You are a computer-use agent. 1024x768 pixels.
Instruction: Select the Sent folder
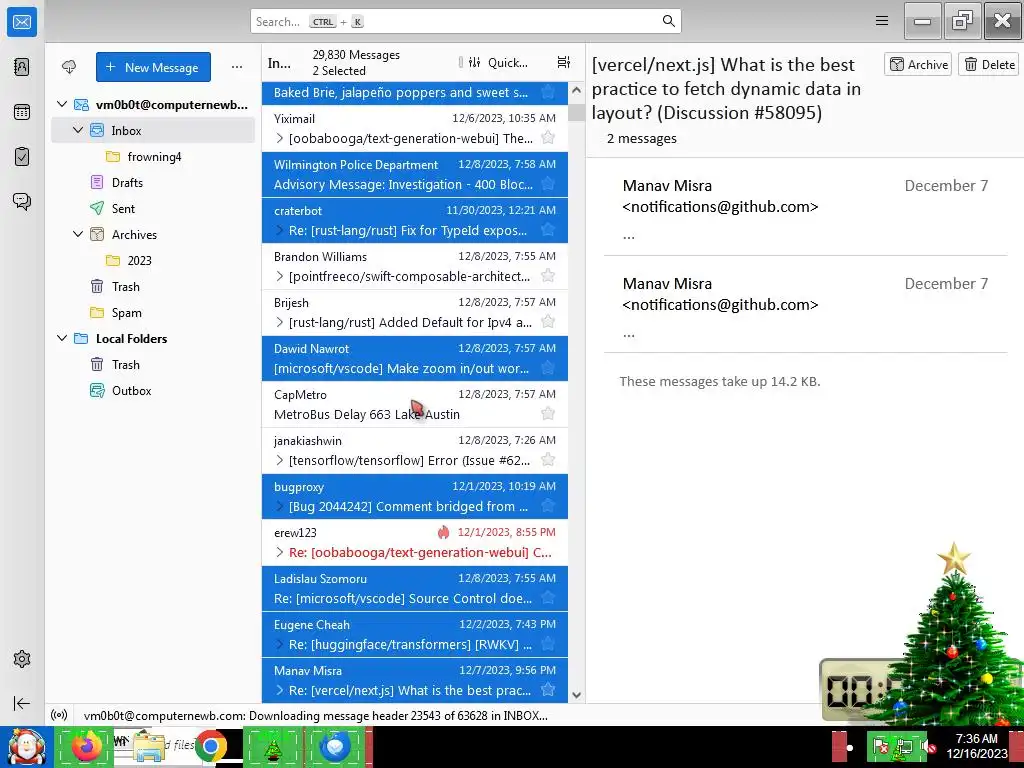tap(153, 208)
